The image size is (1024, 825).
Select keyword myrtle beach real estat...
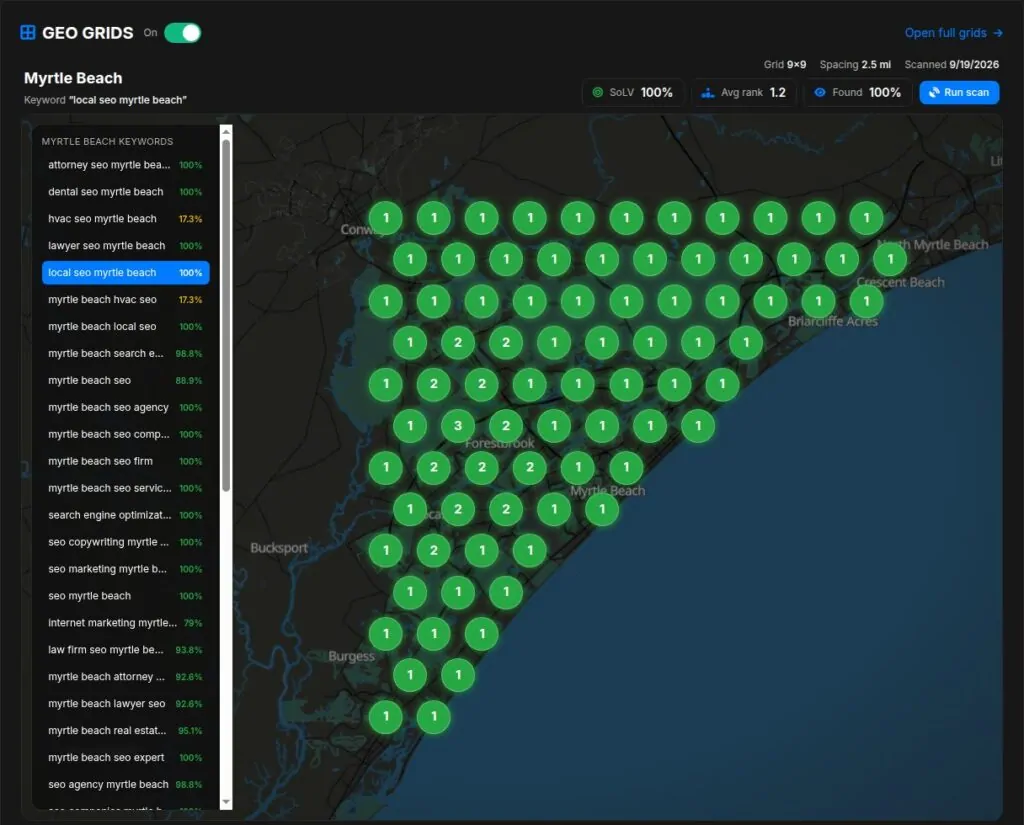click(125, 730)
